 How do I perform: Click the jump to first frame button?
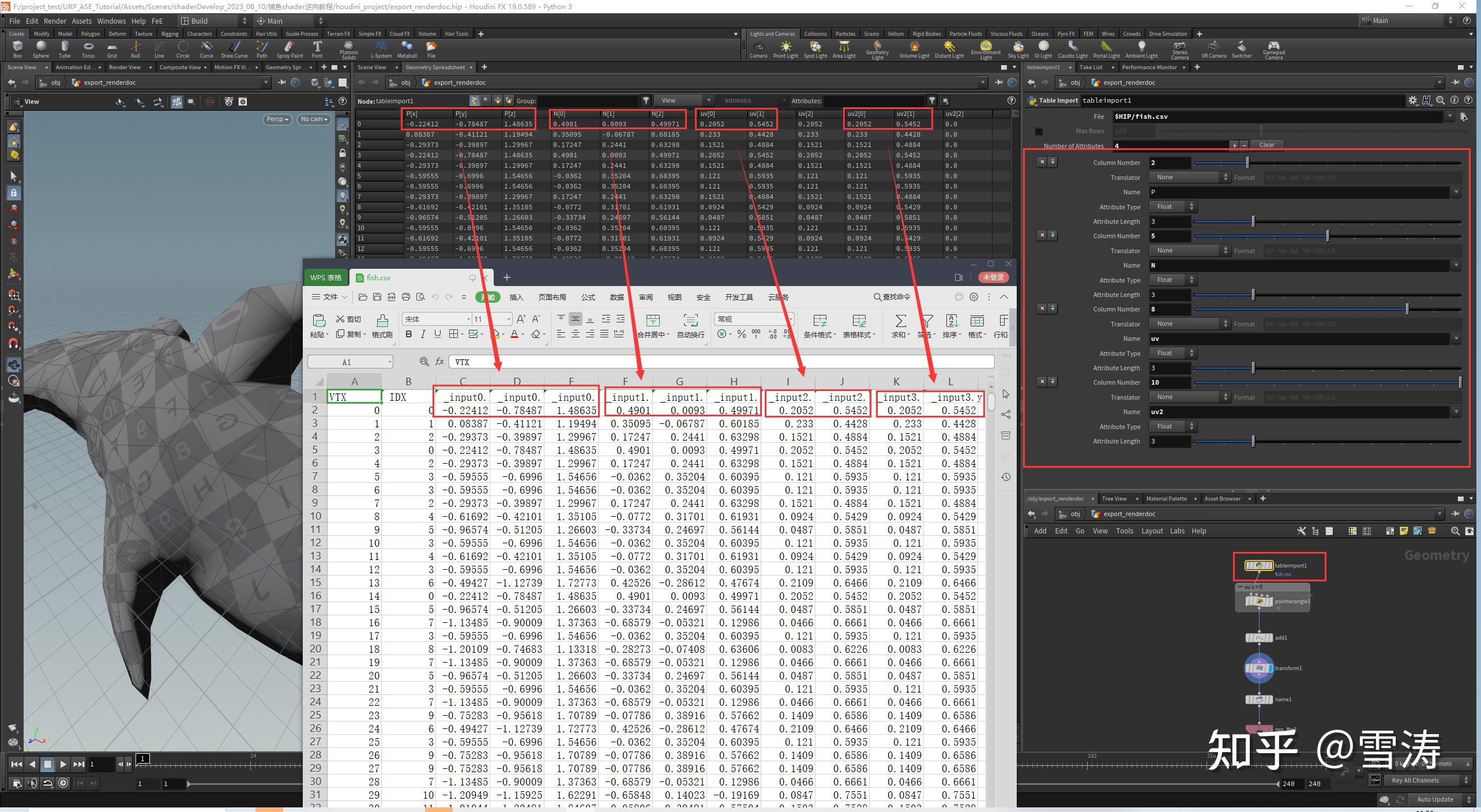pos(17,765)
